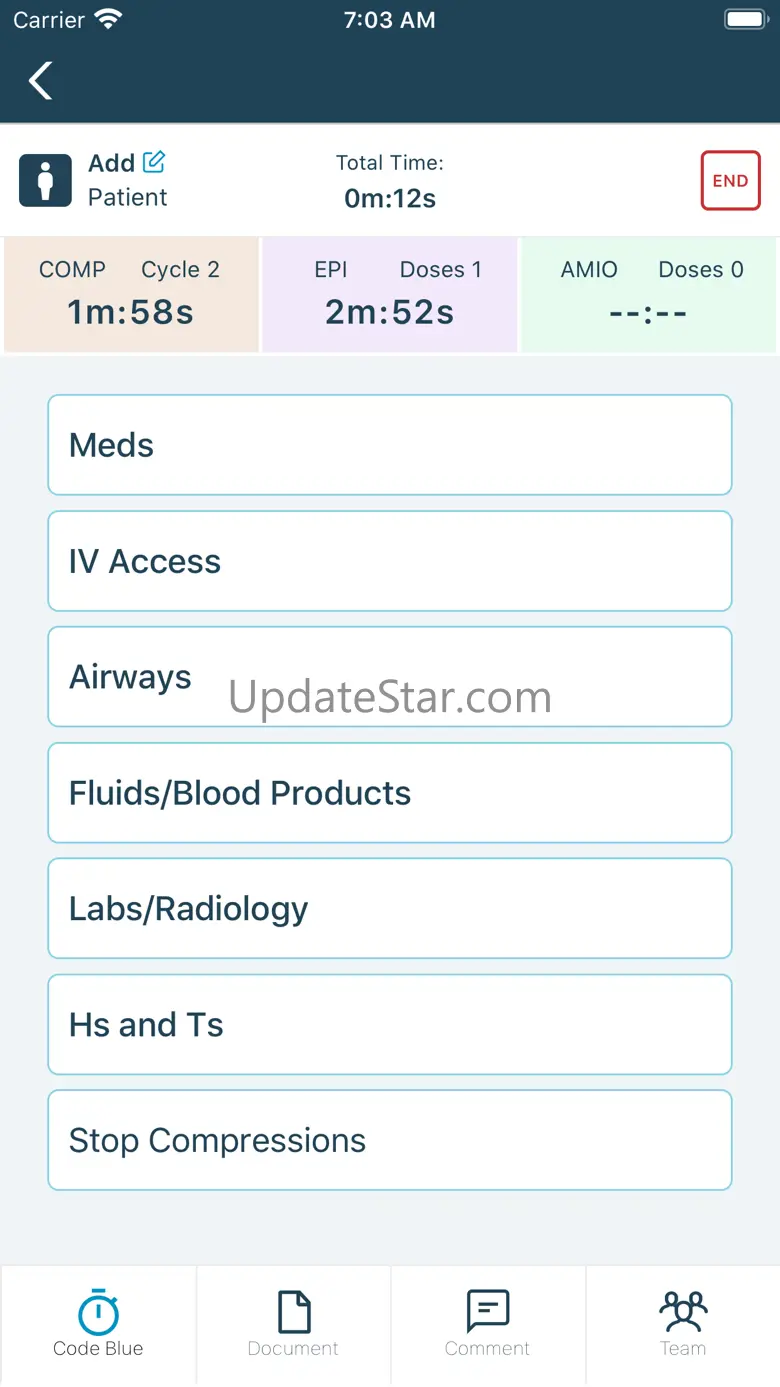Tap the back arrow icon
This screenshot has width=780, height=1387.
coord(41,81)
